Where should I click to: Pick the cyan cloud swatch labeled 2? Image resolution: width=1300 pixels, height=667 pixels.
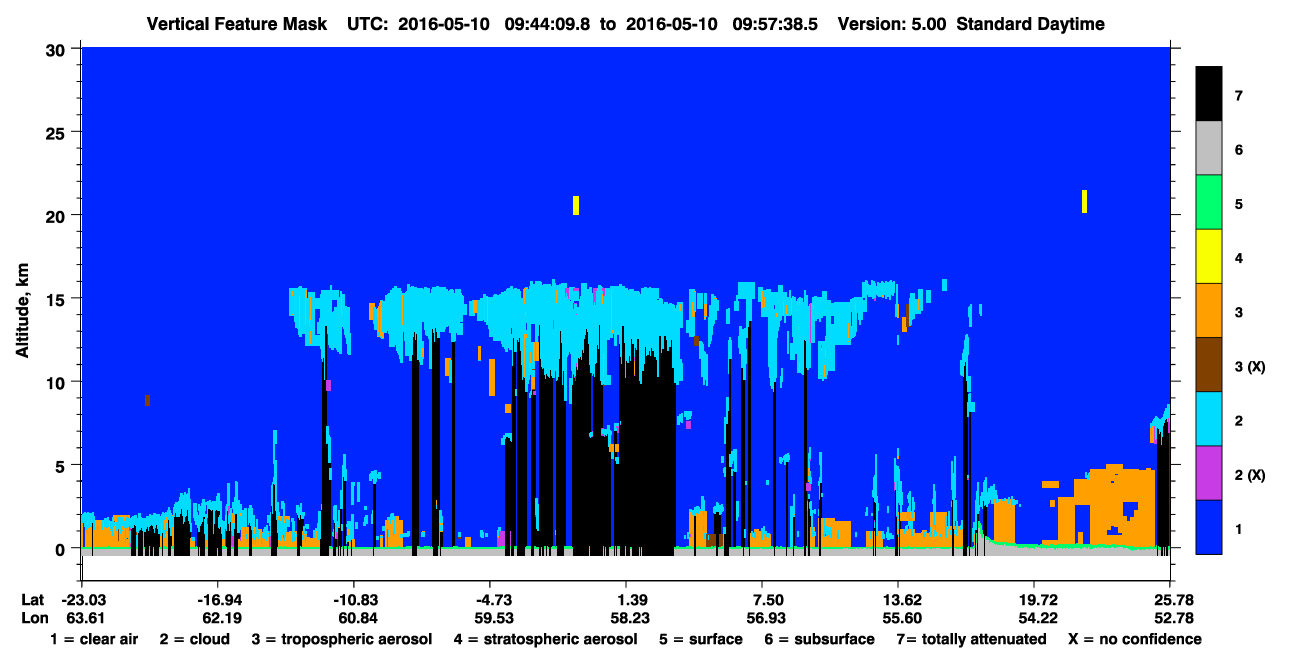tap(1209, 419)
